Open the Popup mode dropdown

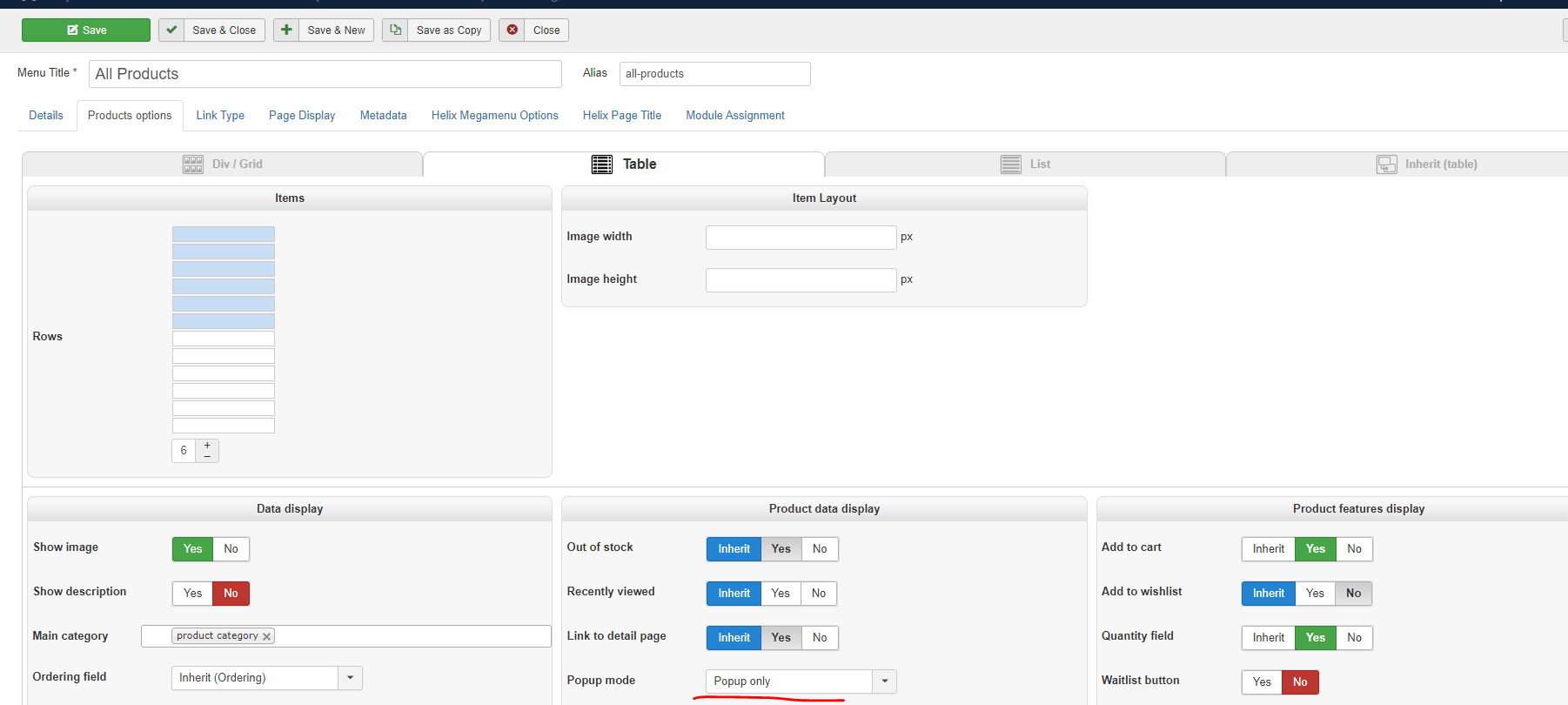tap(884, 681)
